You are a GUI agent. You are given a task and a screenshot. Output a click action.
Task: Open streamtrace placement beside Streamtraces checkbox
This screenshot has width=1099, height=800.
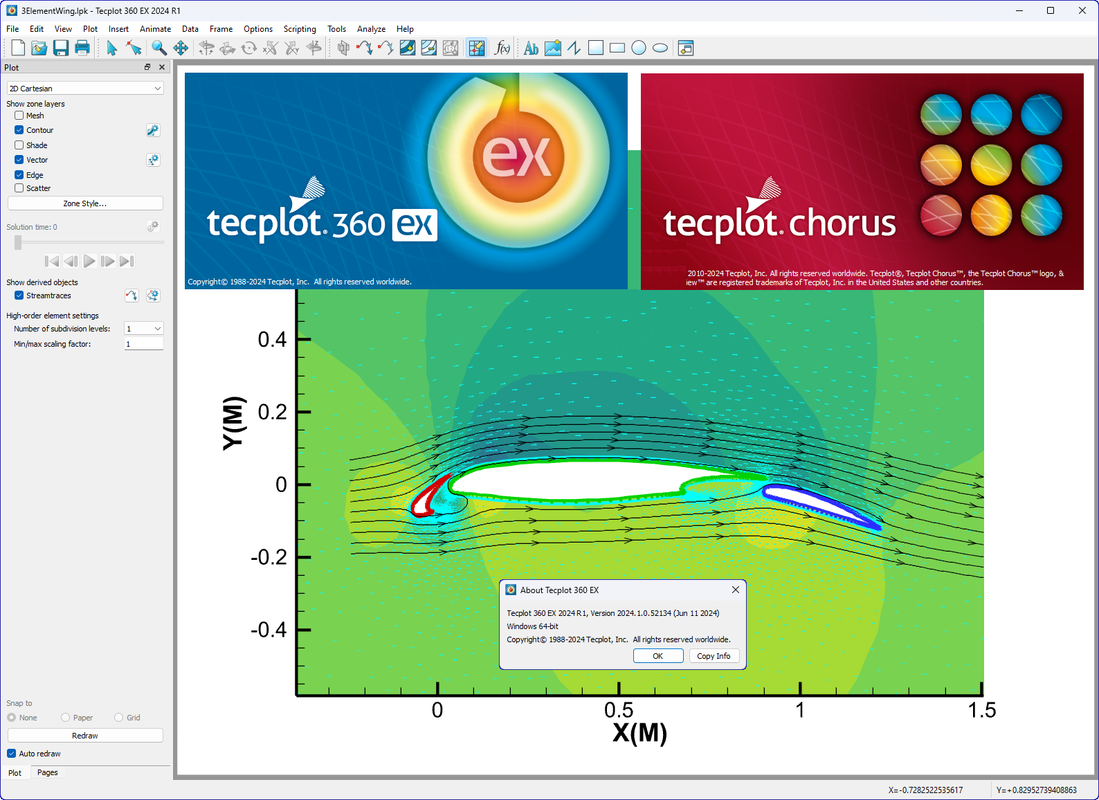[x=131, y=296]
